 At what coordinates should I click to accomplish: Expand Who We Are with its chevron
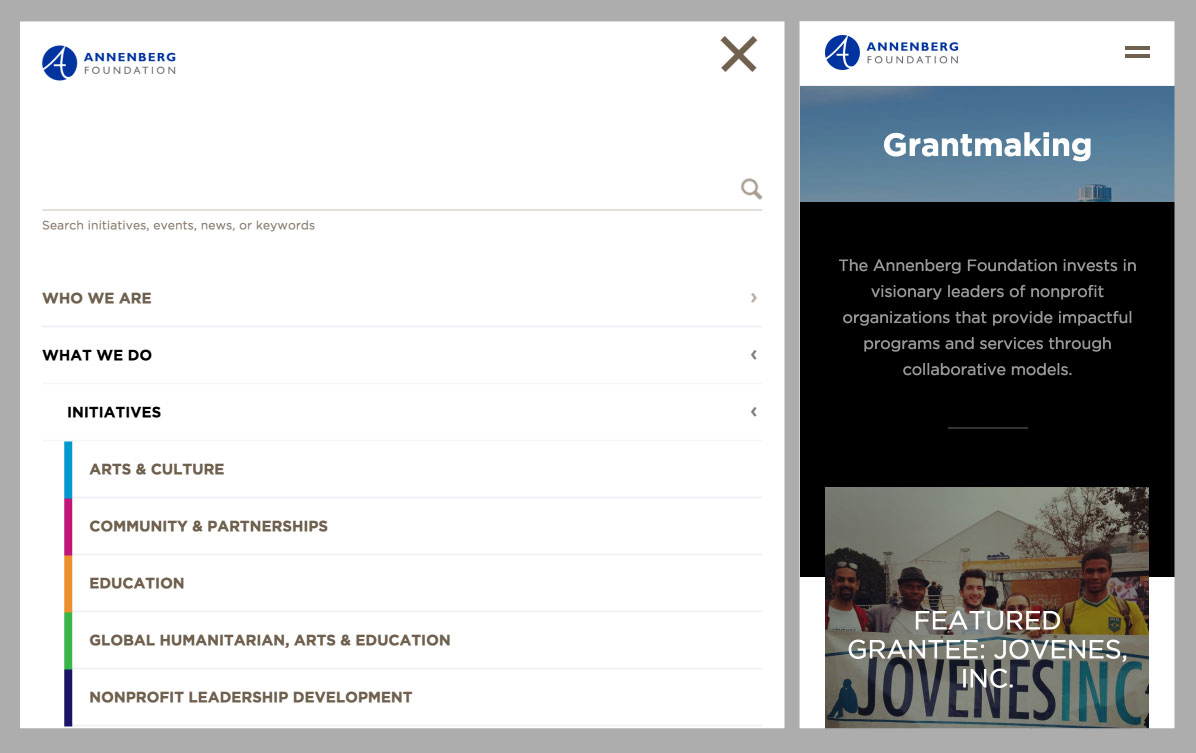(x=754, y=298)
